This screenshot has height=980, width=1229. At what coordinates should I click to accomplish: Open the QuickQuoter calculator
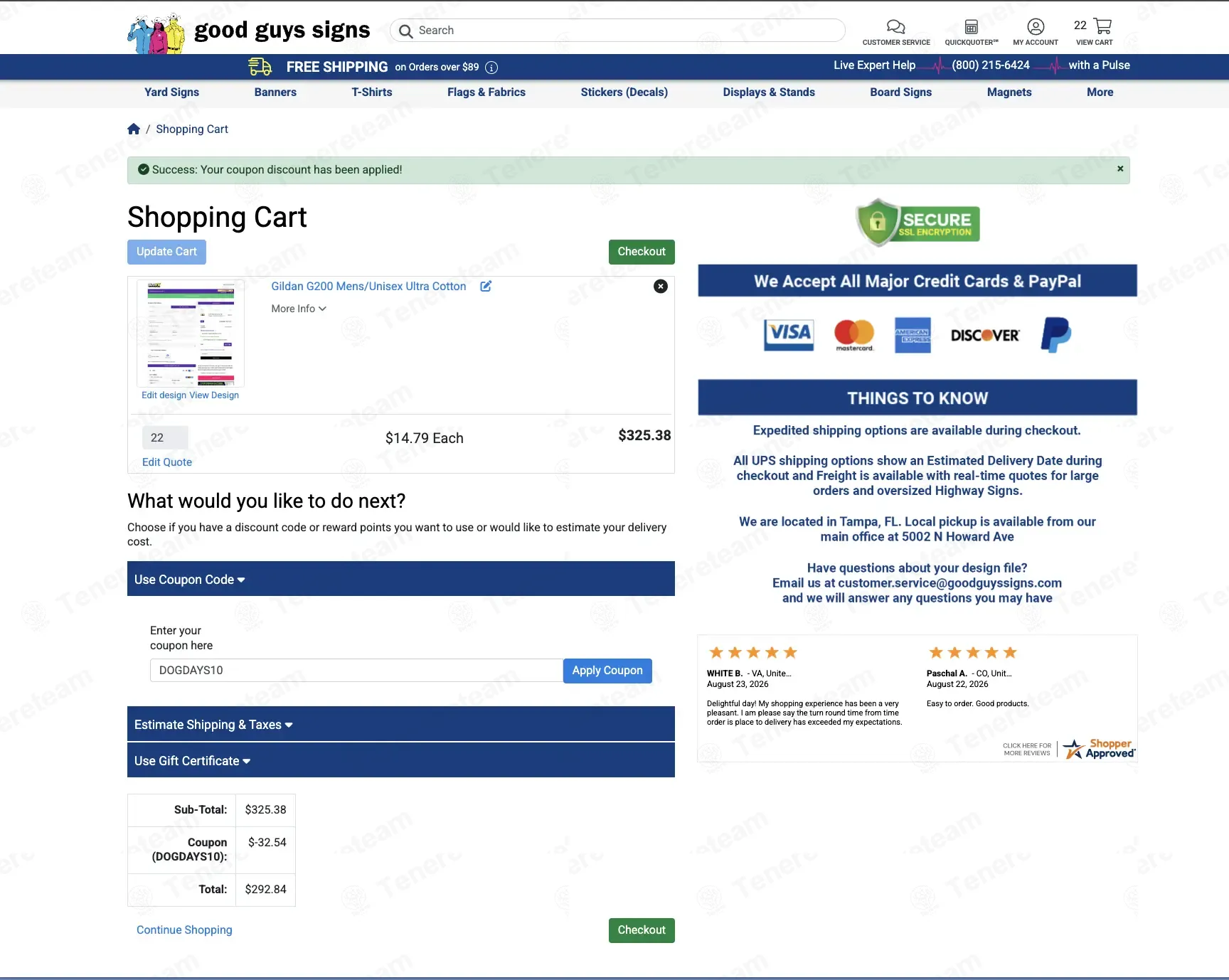point(972,27)
